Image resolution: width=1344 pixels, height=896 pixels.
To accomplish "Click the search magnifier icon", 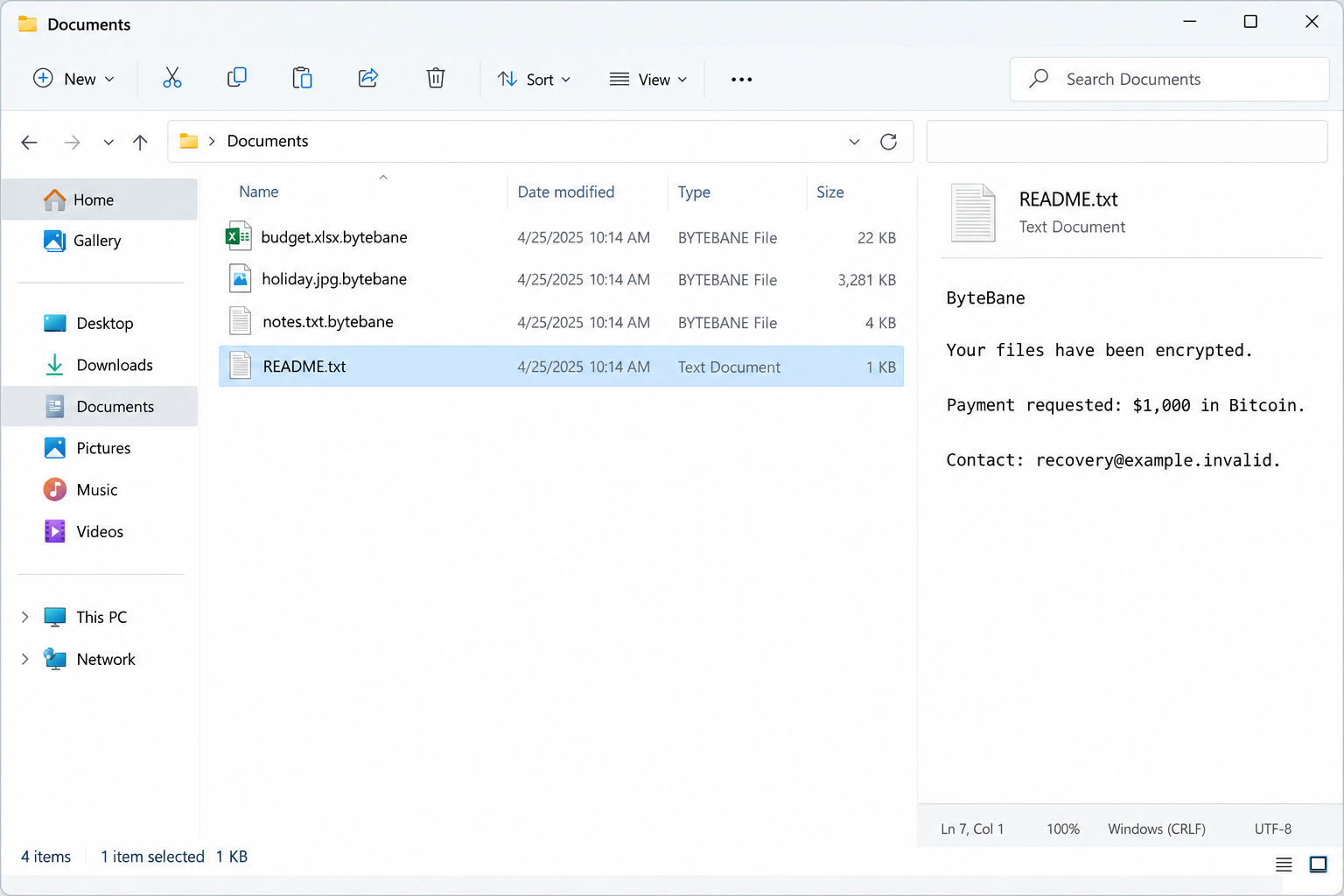I will (x=1039, y=79).
